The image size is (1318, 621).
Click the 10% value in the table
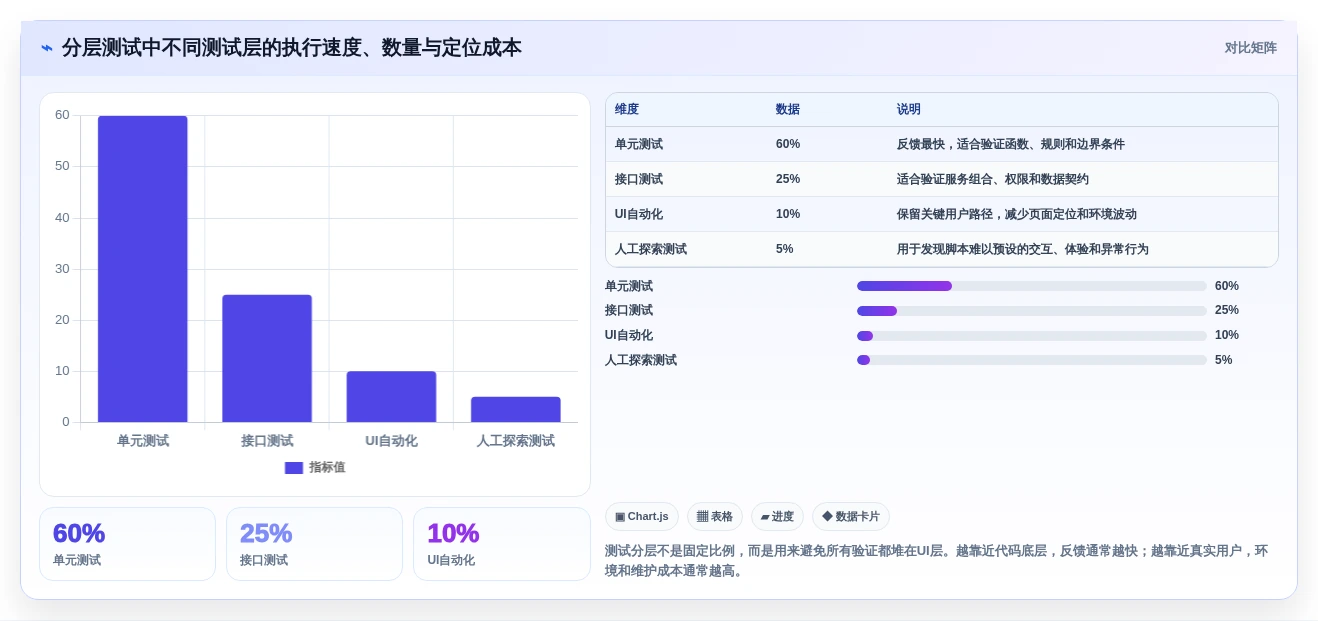click(788, 214)
